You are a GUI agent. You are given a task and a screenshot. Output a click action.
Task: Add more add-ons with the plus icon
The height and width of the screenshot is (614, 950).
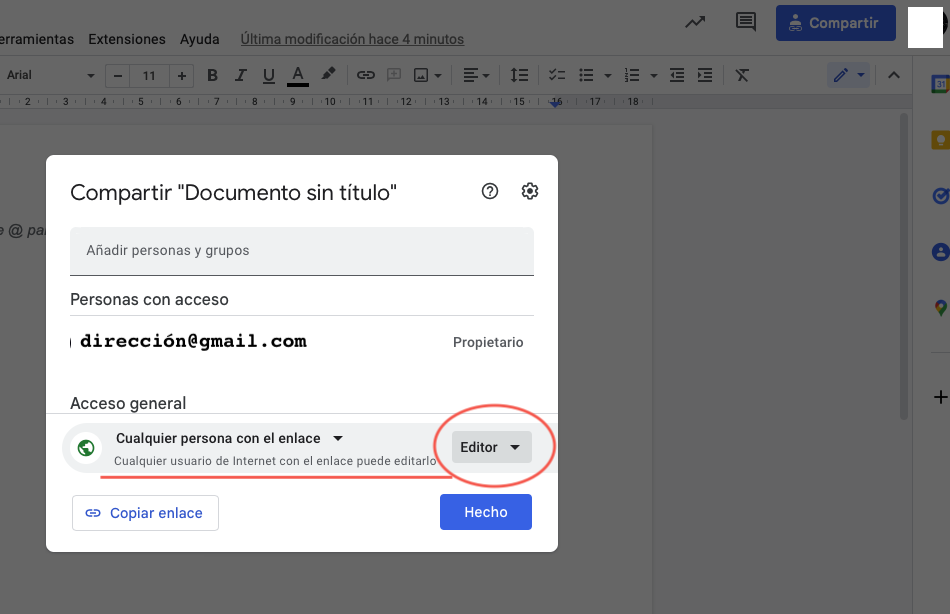940,397
